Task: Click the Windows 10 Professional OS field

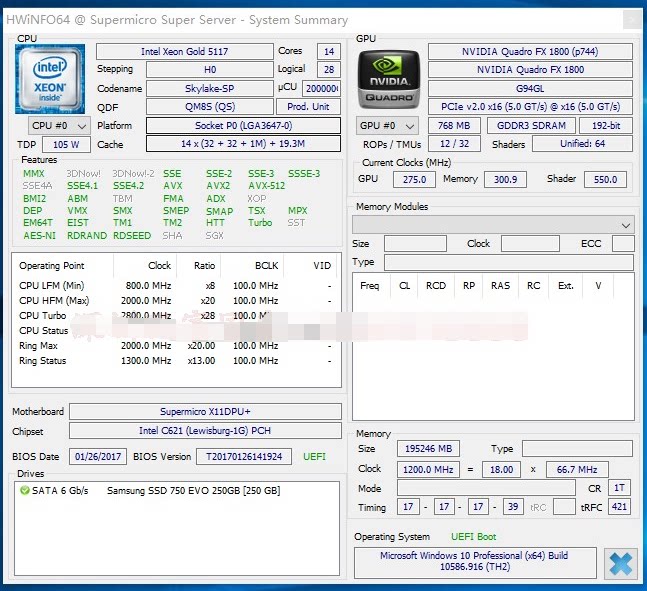Action: [x=475, y=561]
